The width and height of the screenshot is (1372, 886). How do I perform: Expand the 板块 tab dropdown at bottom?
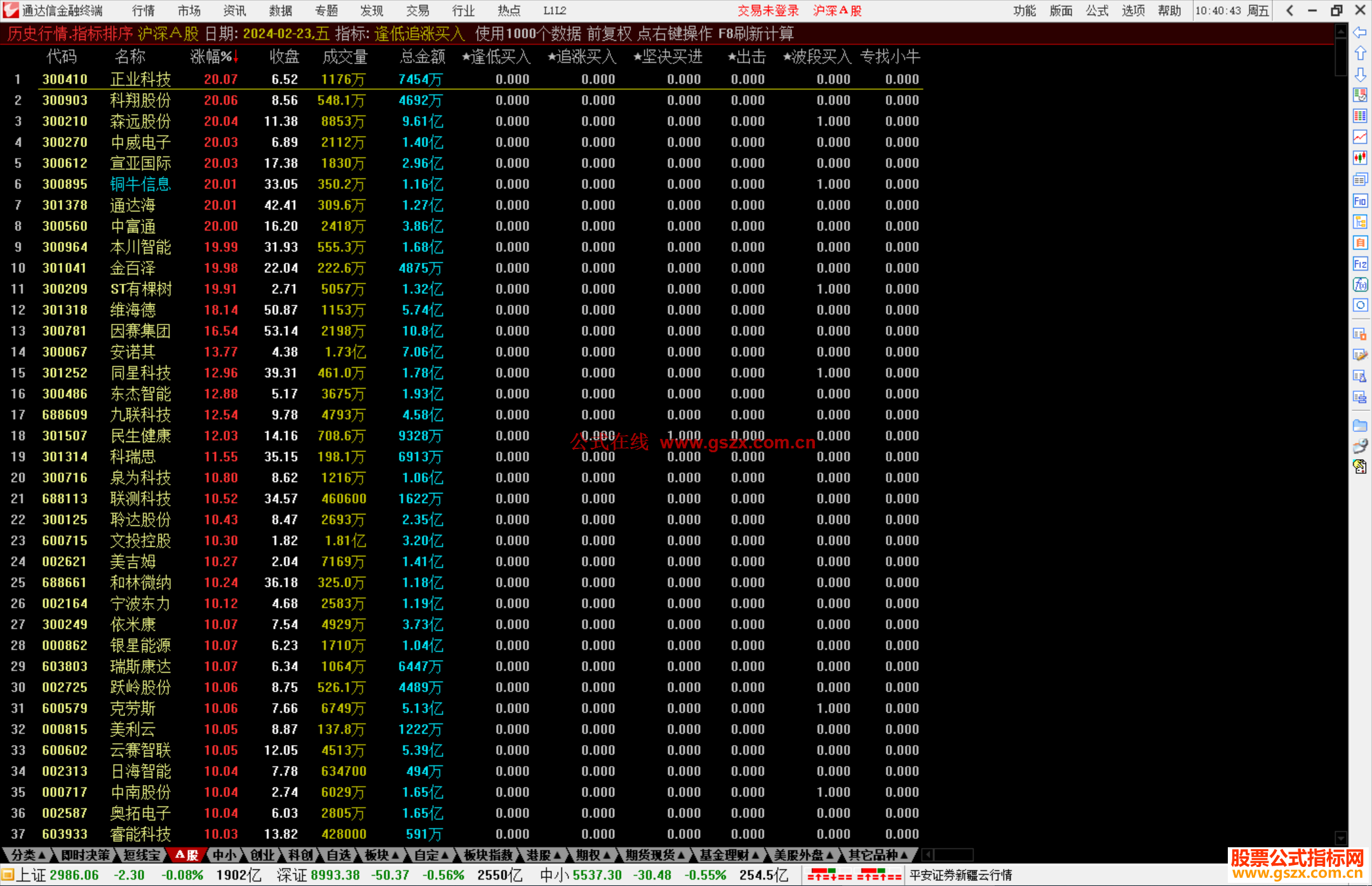[x=382, y=856]
